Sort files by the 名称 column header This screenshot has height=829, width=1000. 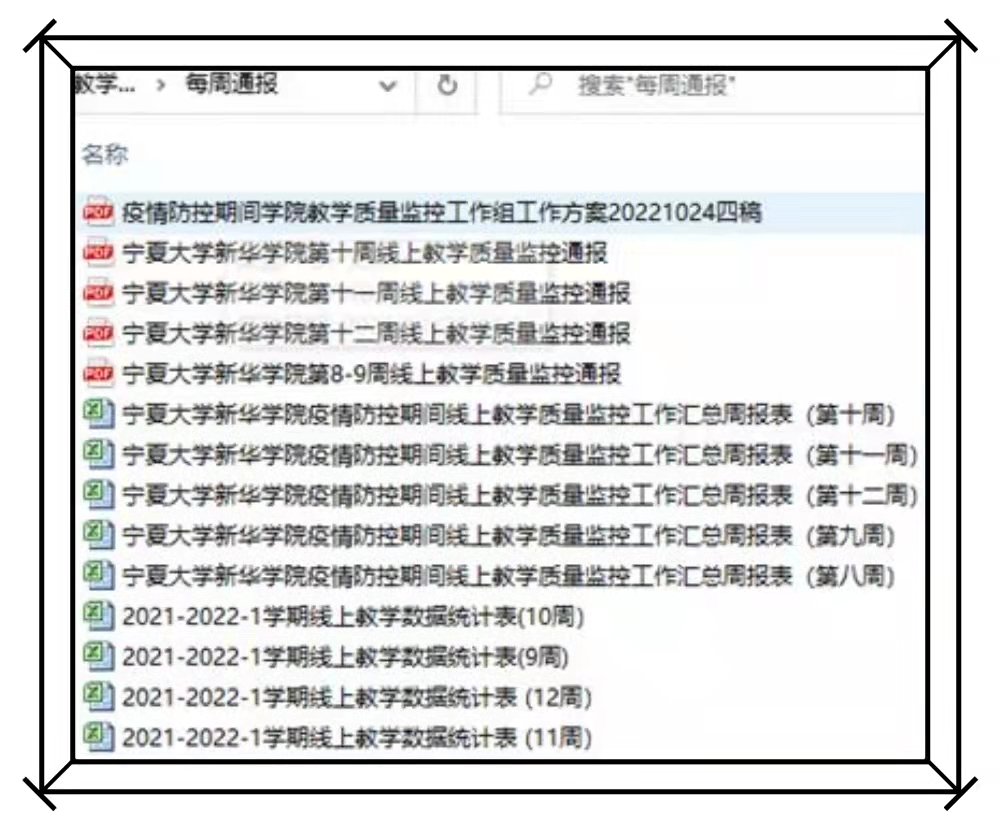click(x=105, y=154)
